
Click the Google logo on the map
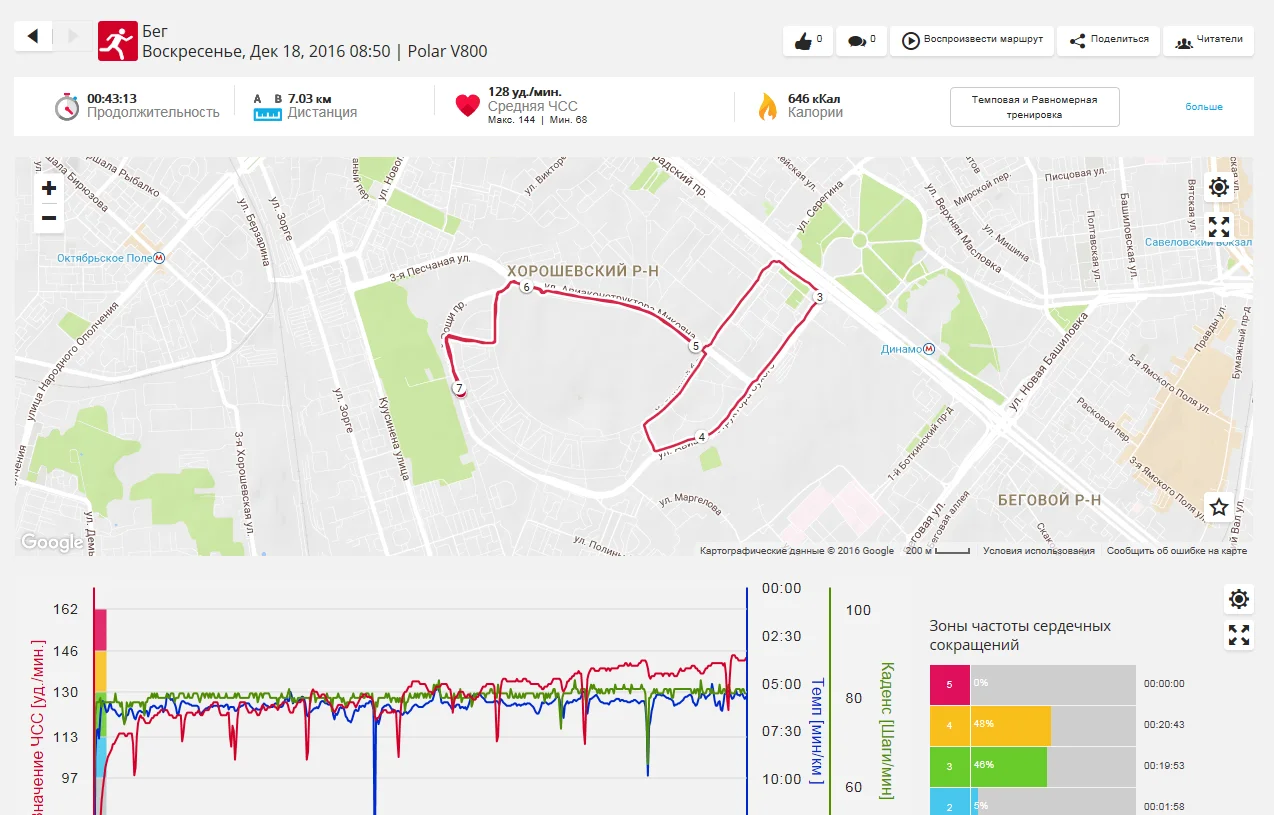pos(52,542)
